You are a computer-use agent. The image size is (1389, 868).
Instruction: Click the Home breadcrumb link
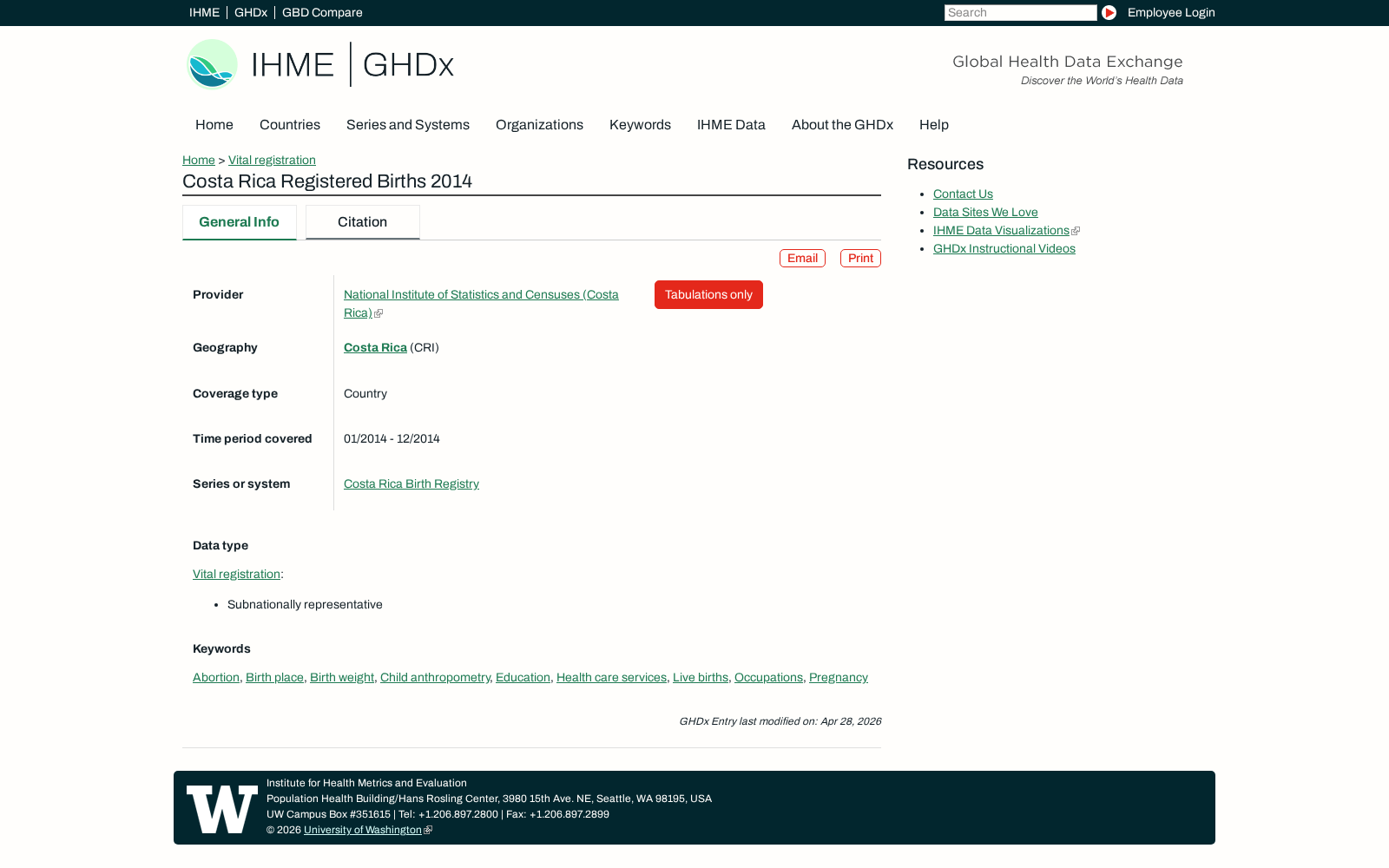199,160
